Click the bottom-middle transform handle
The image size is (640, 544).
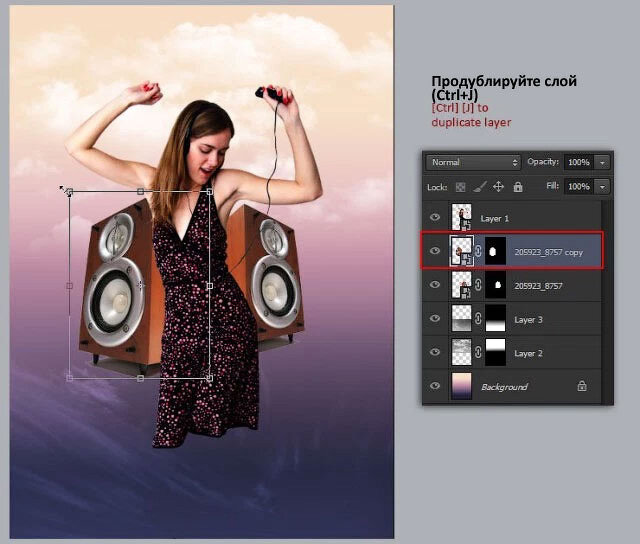coord(140,379)
